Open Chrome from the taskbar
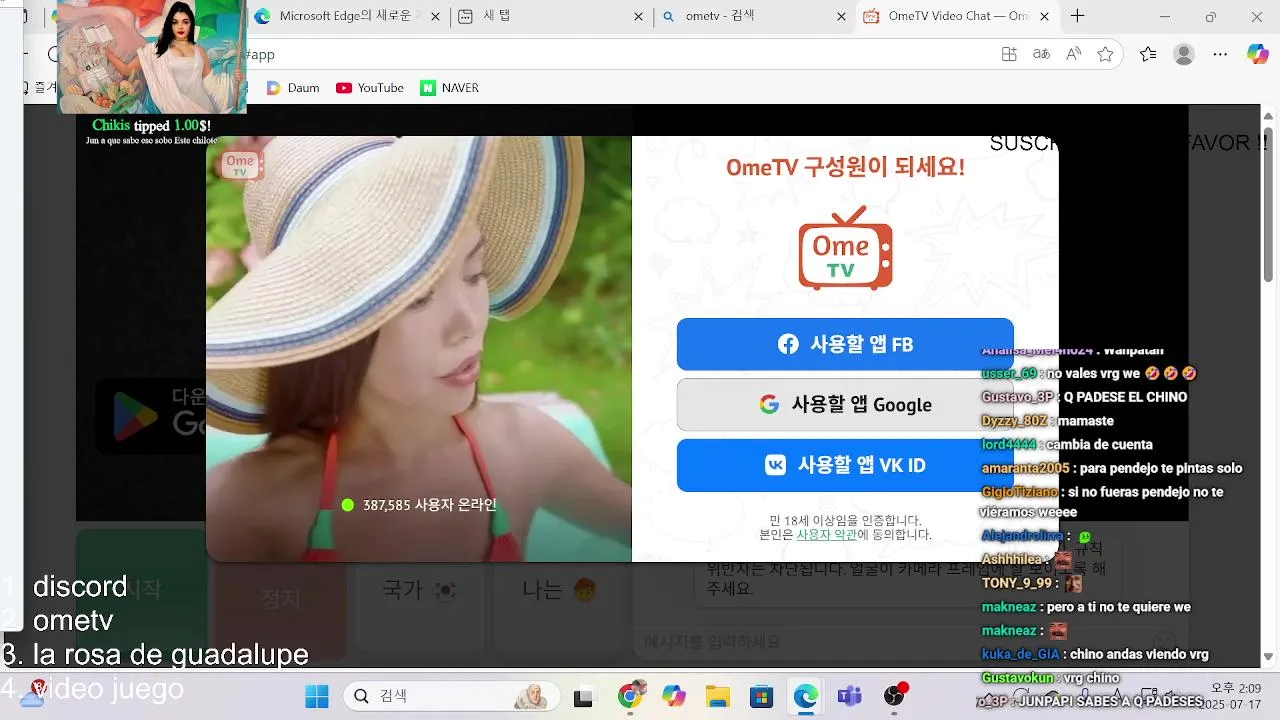The width and height of the screenshot is (1280, 720). pos(630,696)
